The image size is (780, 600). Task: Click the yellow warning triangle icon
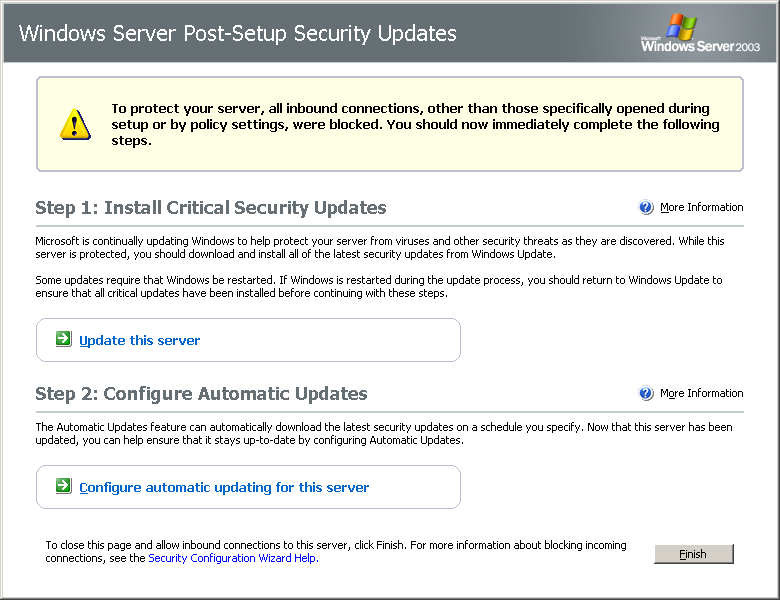click(75, 124)
